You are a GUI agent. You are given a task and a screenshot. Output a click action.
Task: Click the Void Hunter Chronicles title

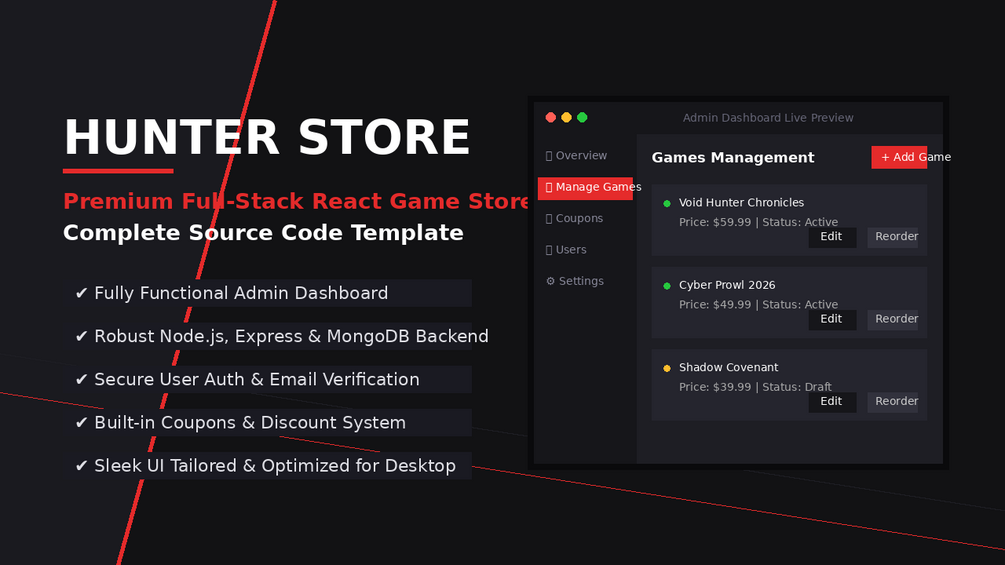(741, 202)
